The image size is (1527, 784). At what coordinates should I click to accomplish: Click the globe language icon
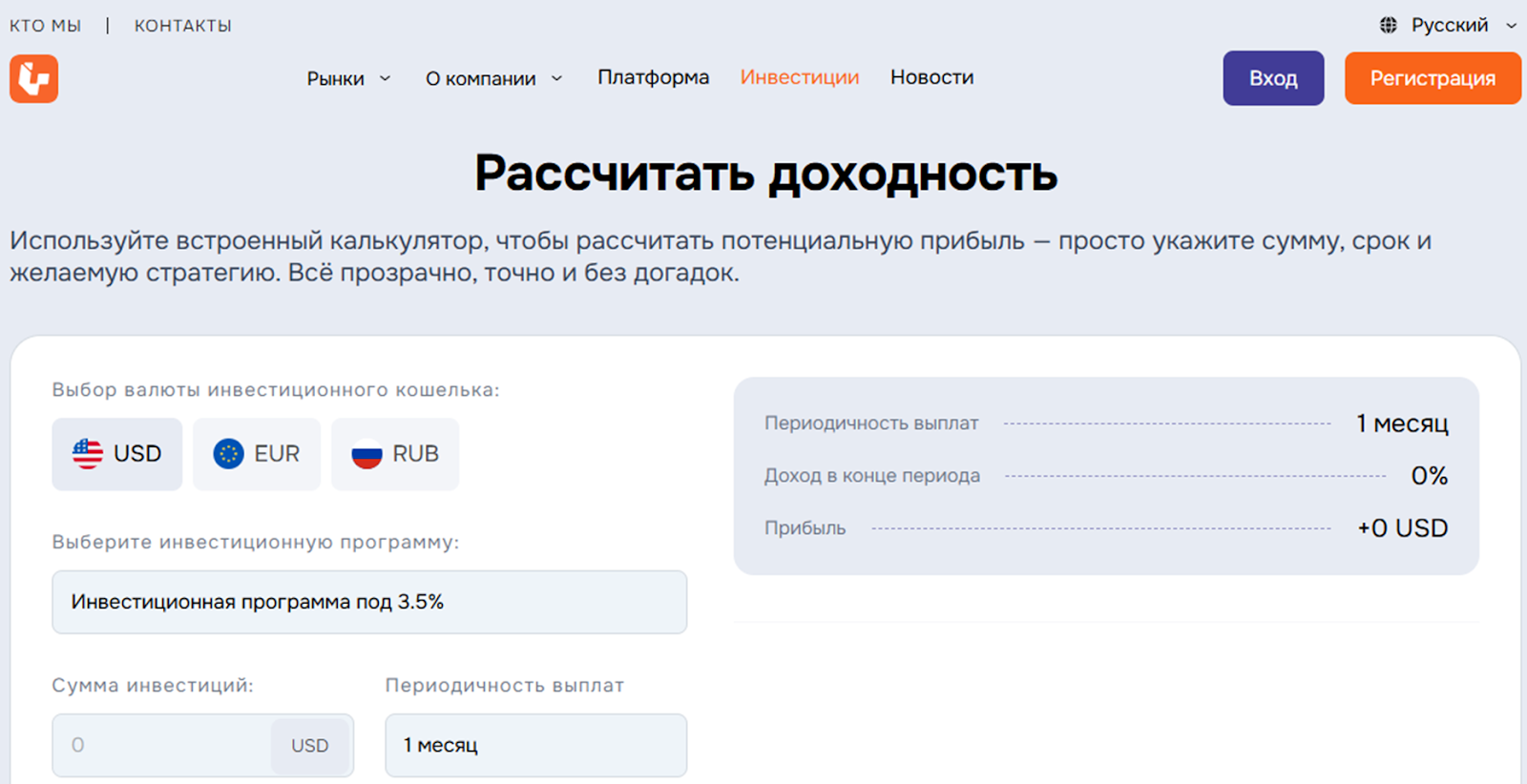[1389, 25]
